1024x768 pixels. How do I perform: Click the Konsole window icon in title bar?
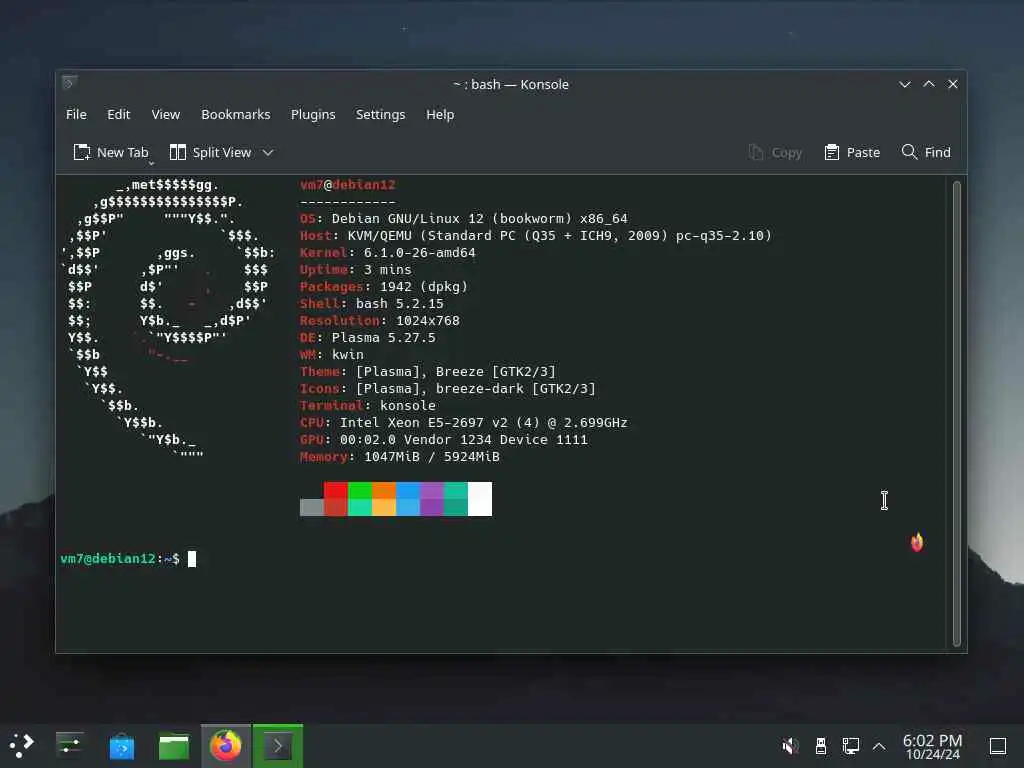coord(69,83)
